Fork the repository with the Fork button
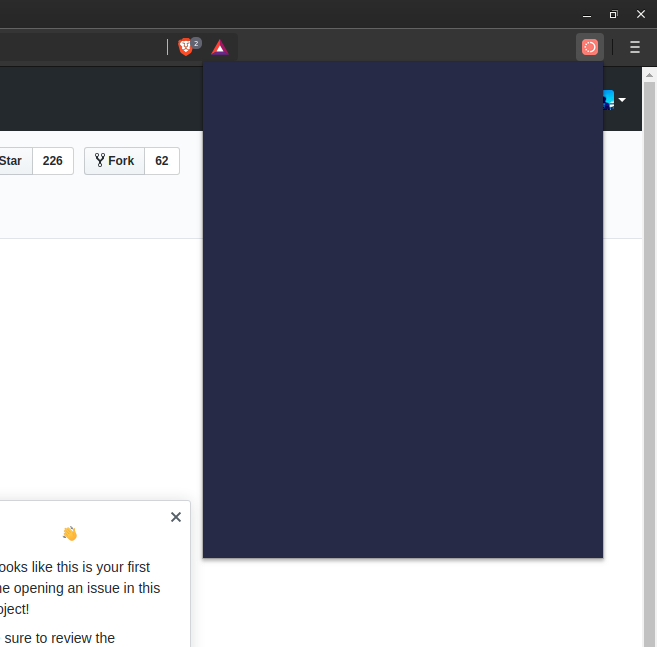The image size is (657, 647). click(x=115, y=161)
